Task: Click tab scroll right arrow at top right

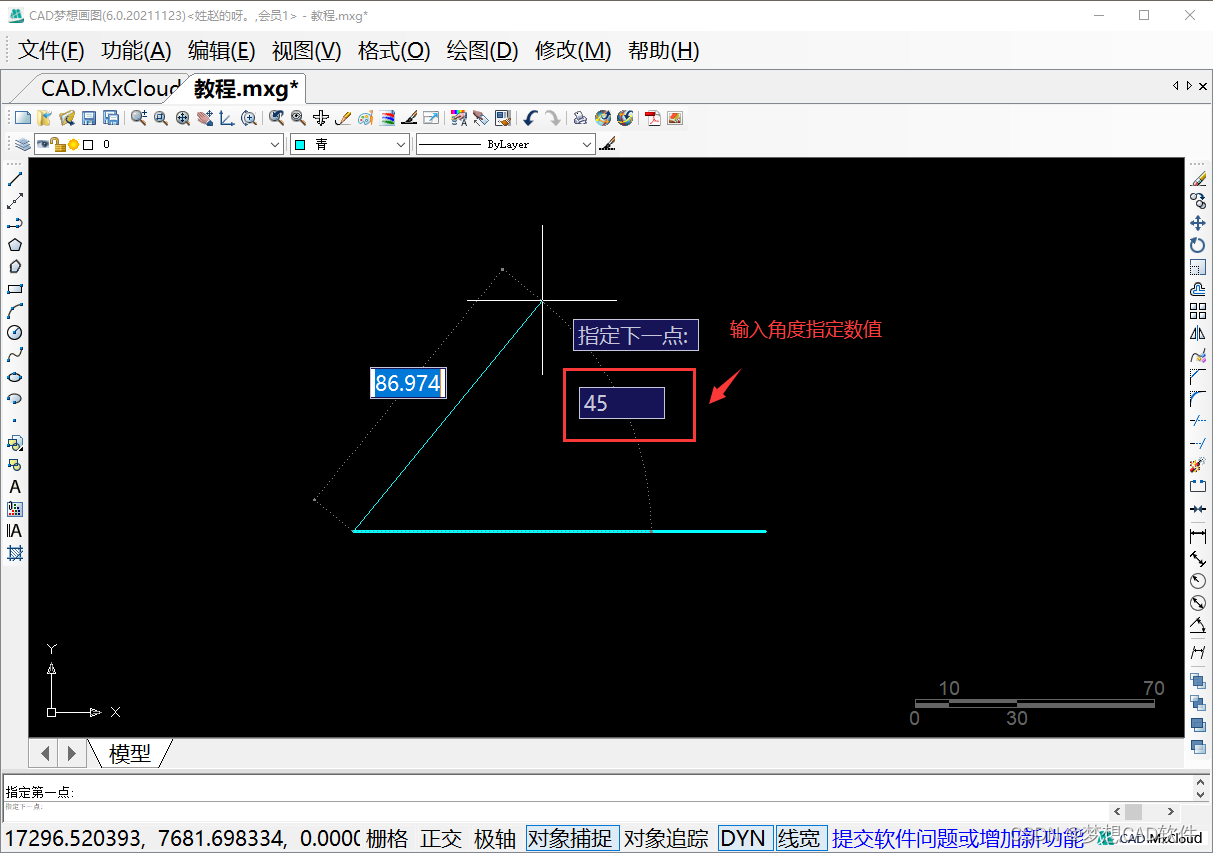Action: click(x=1189, y=86)
